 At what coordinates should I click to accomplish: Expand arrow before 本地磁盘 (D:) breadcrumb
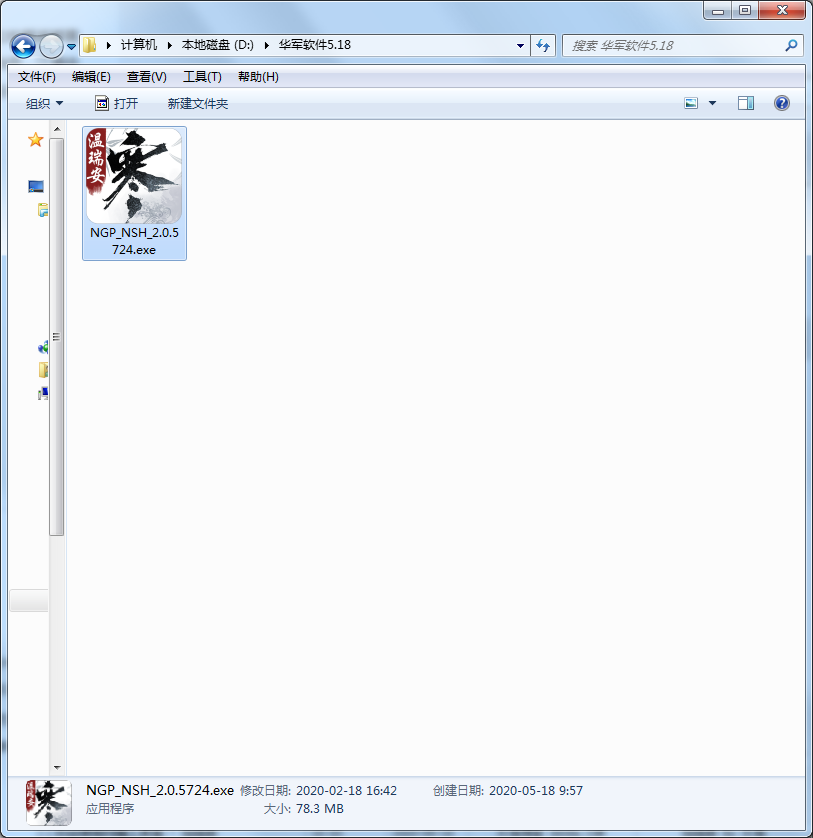(x=169, y=45)
